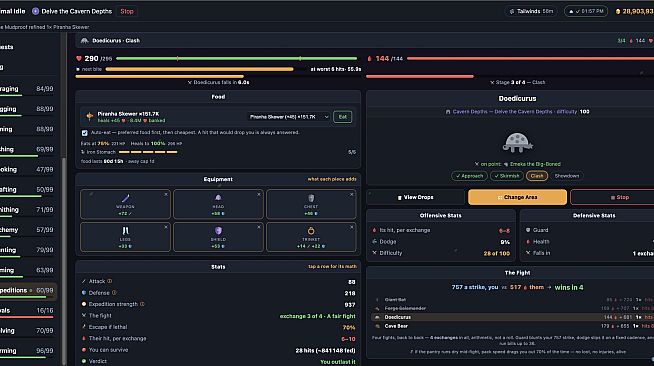Open the sidebar skill at 57/99
The height and width of the screenshot is (366, 654).
27,230
